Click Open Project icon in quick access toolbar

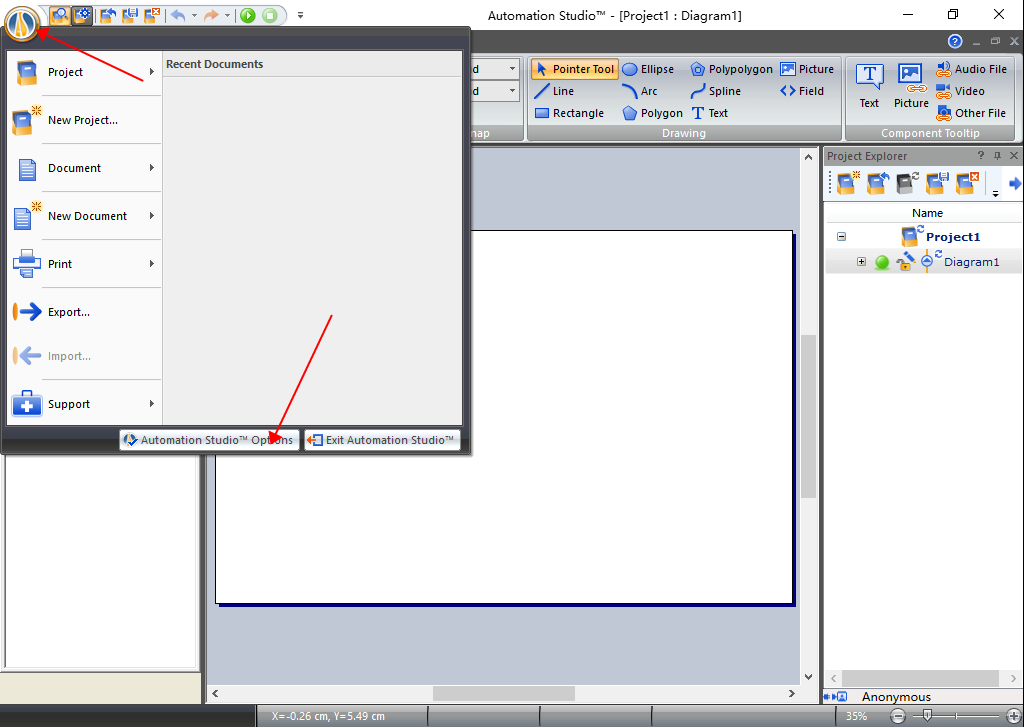[x=108, y=15]
